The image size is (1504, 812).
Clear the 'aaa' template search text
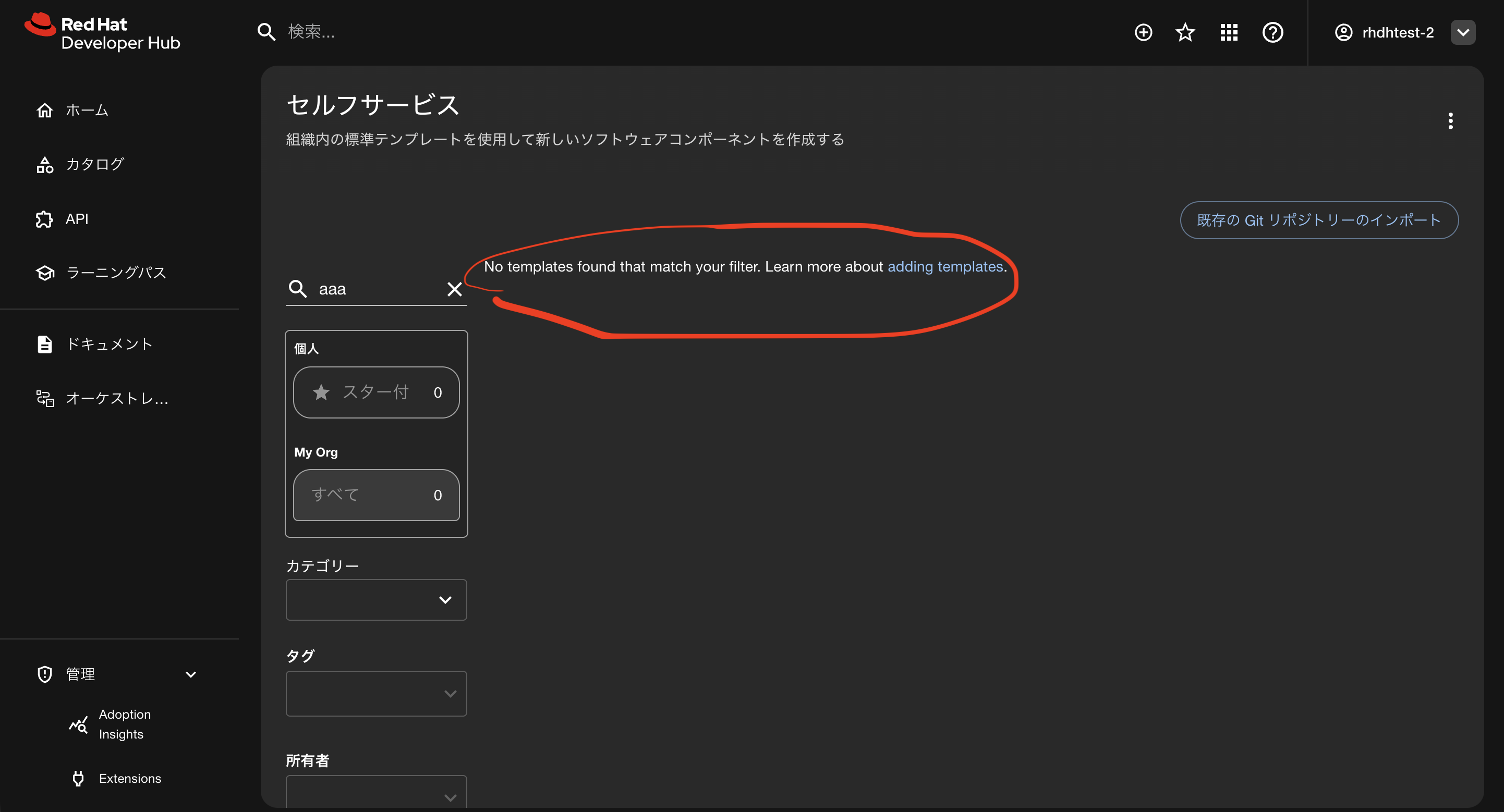(454, 289)
